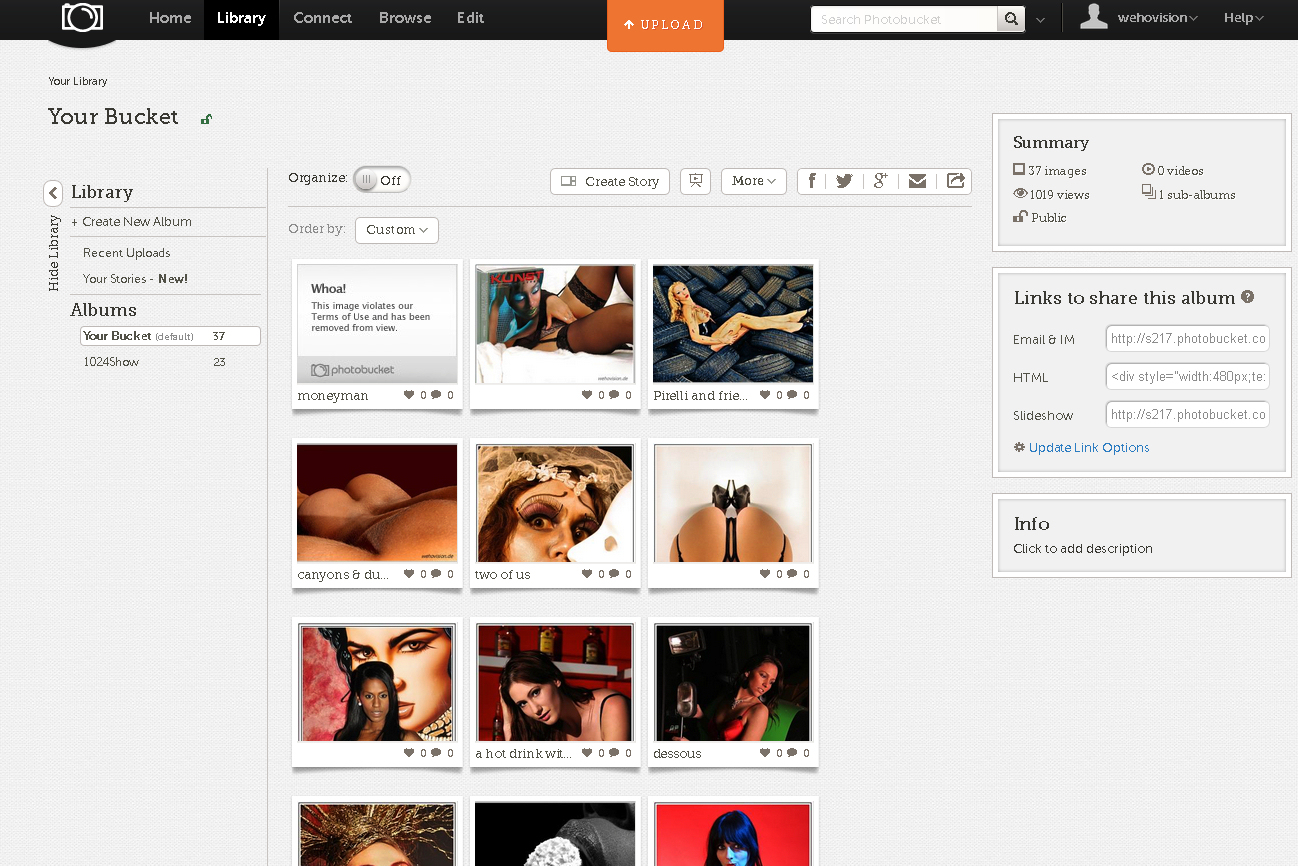Click the Photobucket camera logo

click(83, 18)
